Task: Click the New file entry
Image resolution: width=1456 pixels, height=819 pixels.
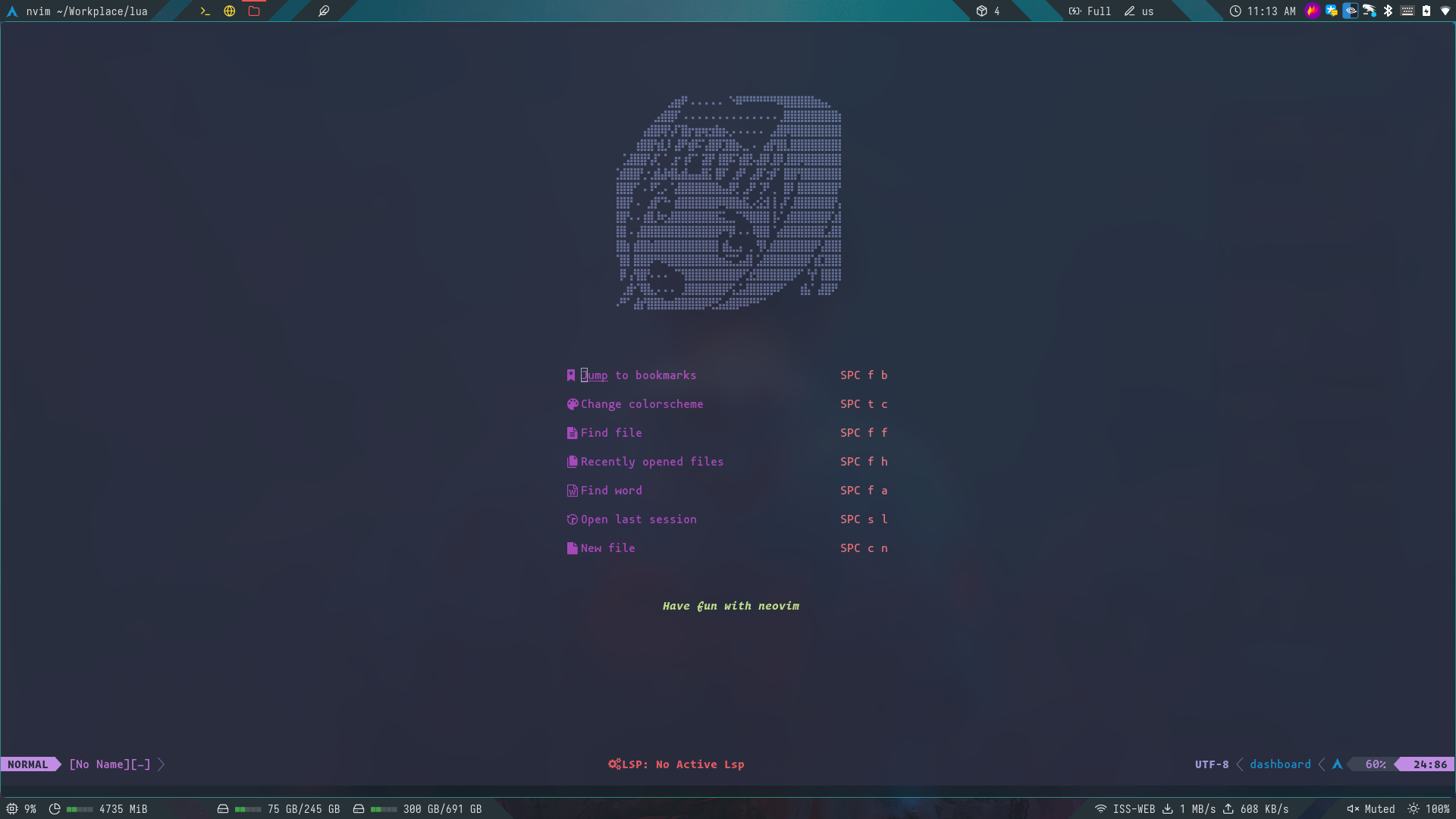Action: point(607,548)
